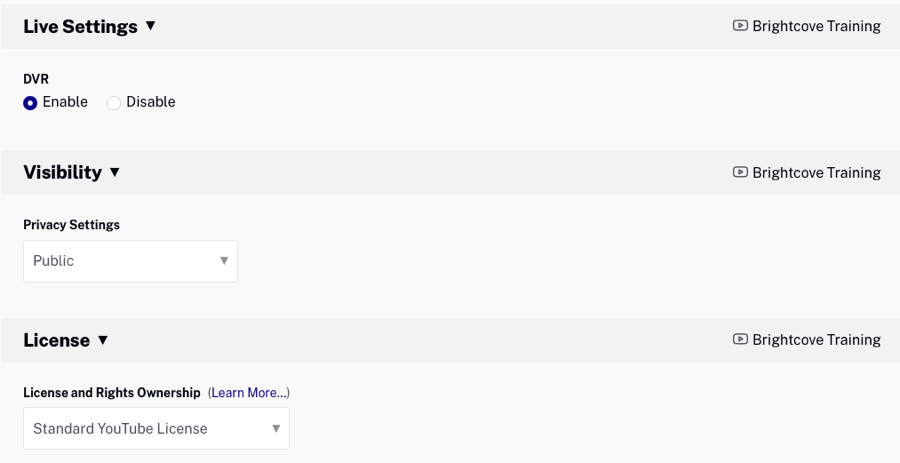Image resolution: width=900 pixels, height=463 pixels.
Task: Click the arrow on the License dropdown
Action: [x=276, y=429]
